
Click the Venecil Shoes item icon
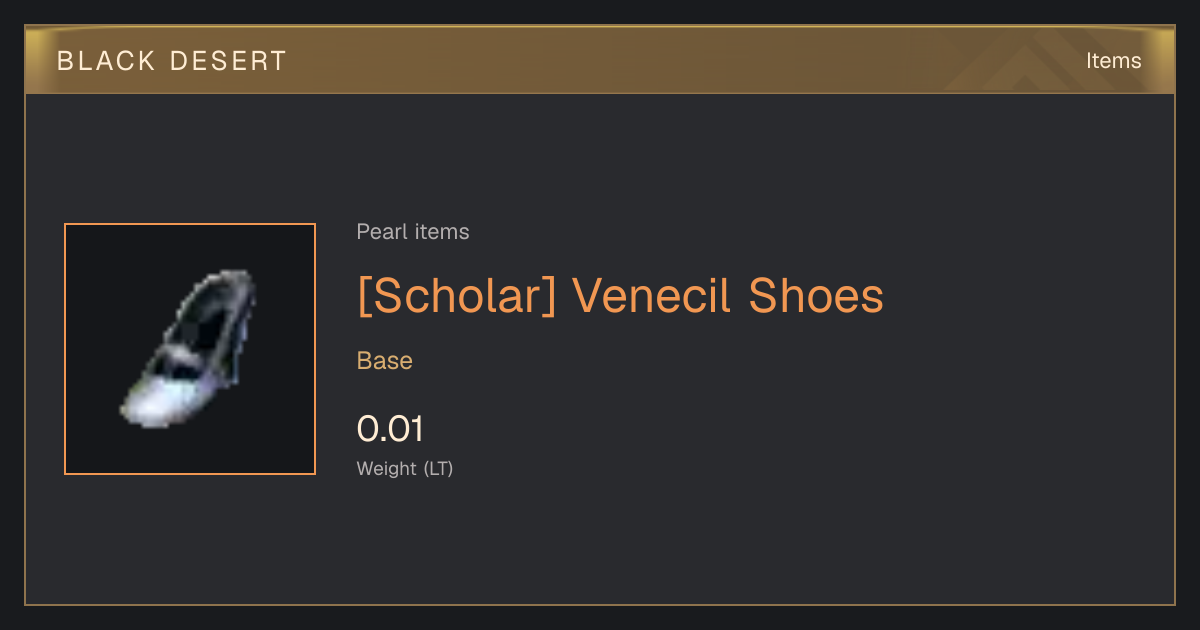coord(190,349)
